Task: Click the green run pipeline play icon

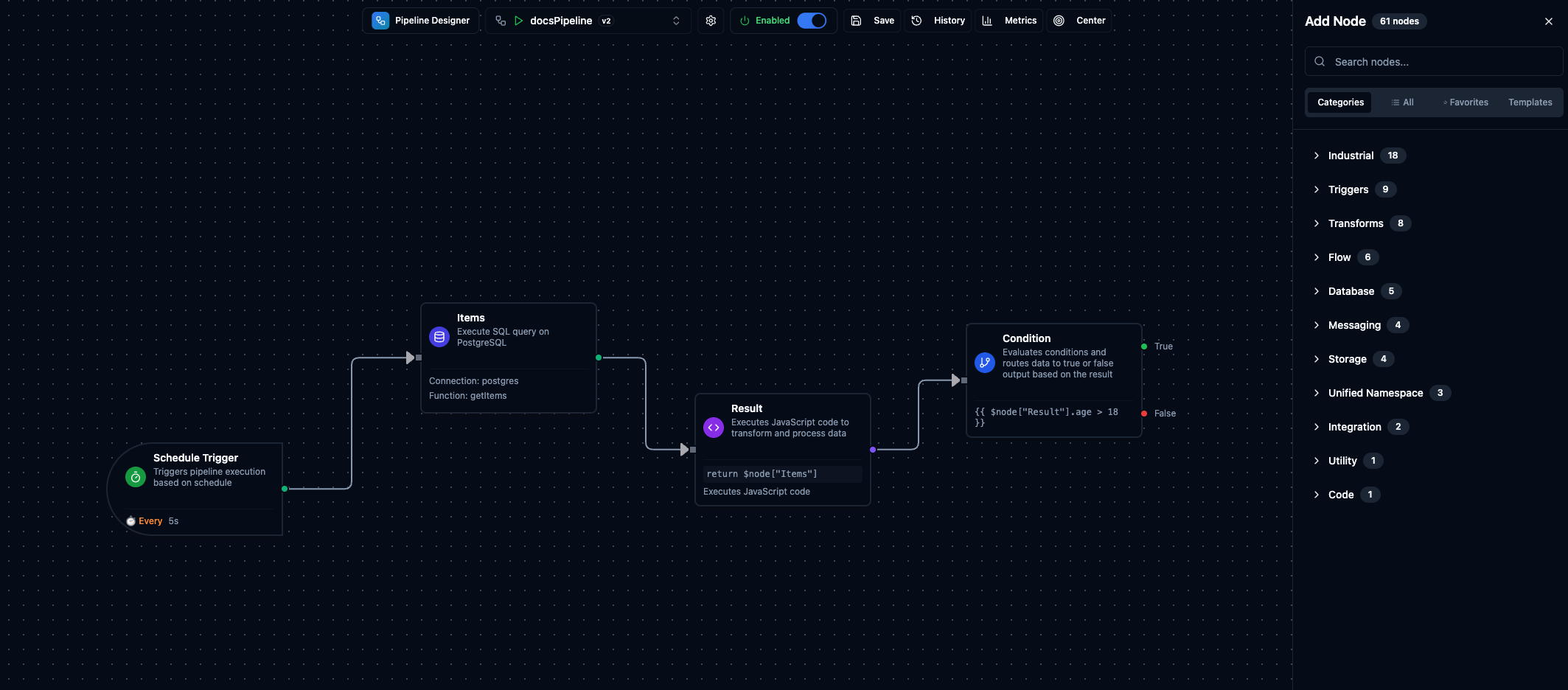Action: point(519,21)
